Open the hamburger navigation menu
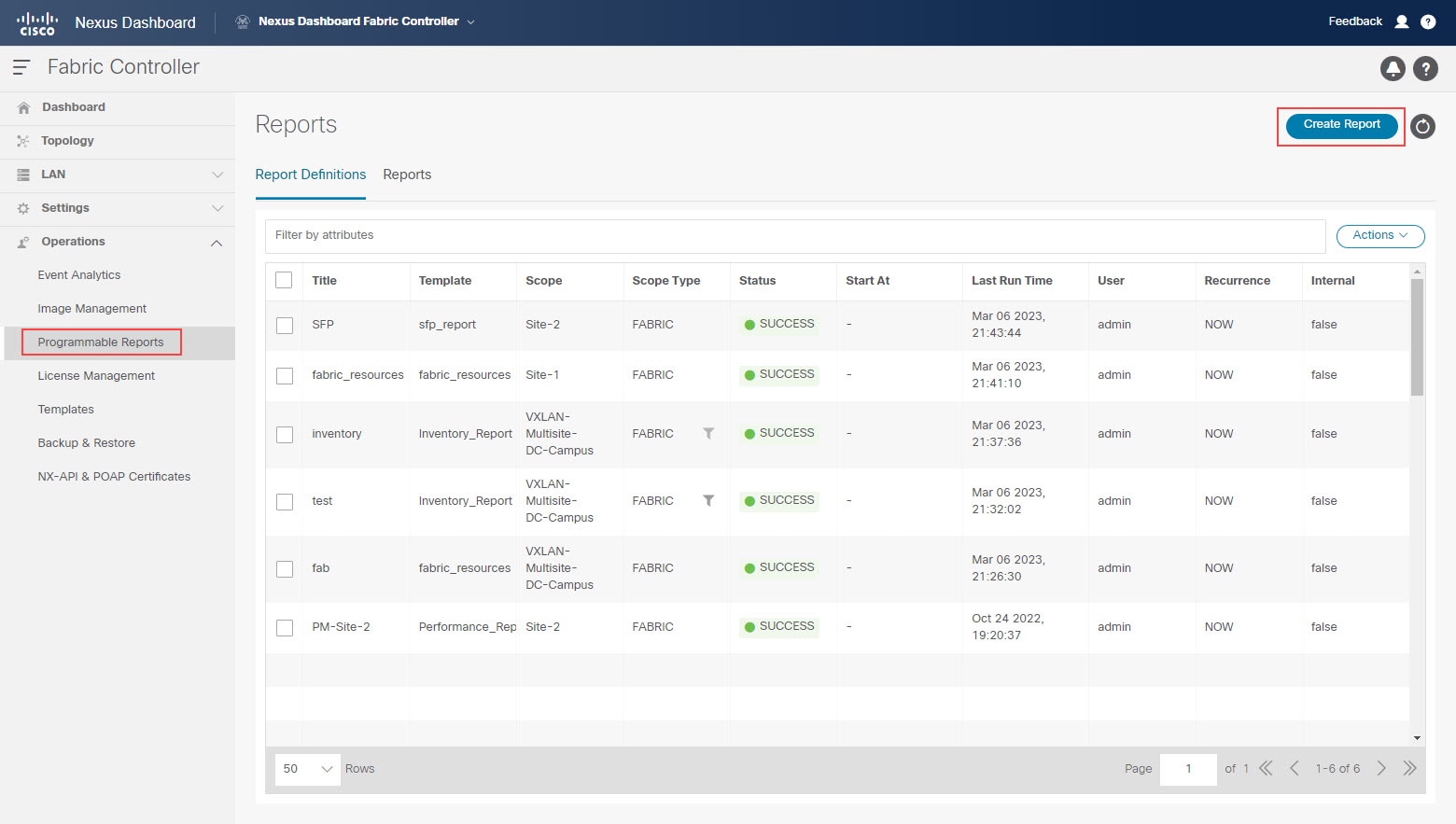The width and height of the screenshot is (1456, 824). click(x=21, y=67)
